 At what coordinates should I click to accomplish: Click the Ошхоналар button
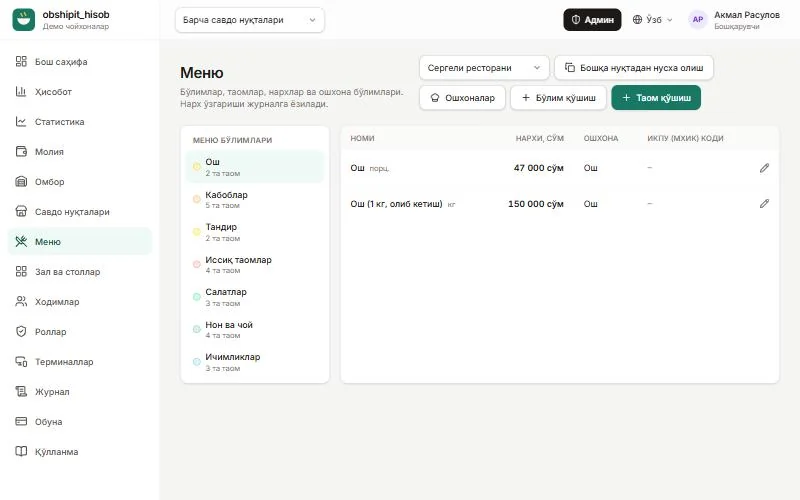pyautogui.click(x=462, y=97)
